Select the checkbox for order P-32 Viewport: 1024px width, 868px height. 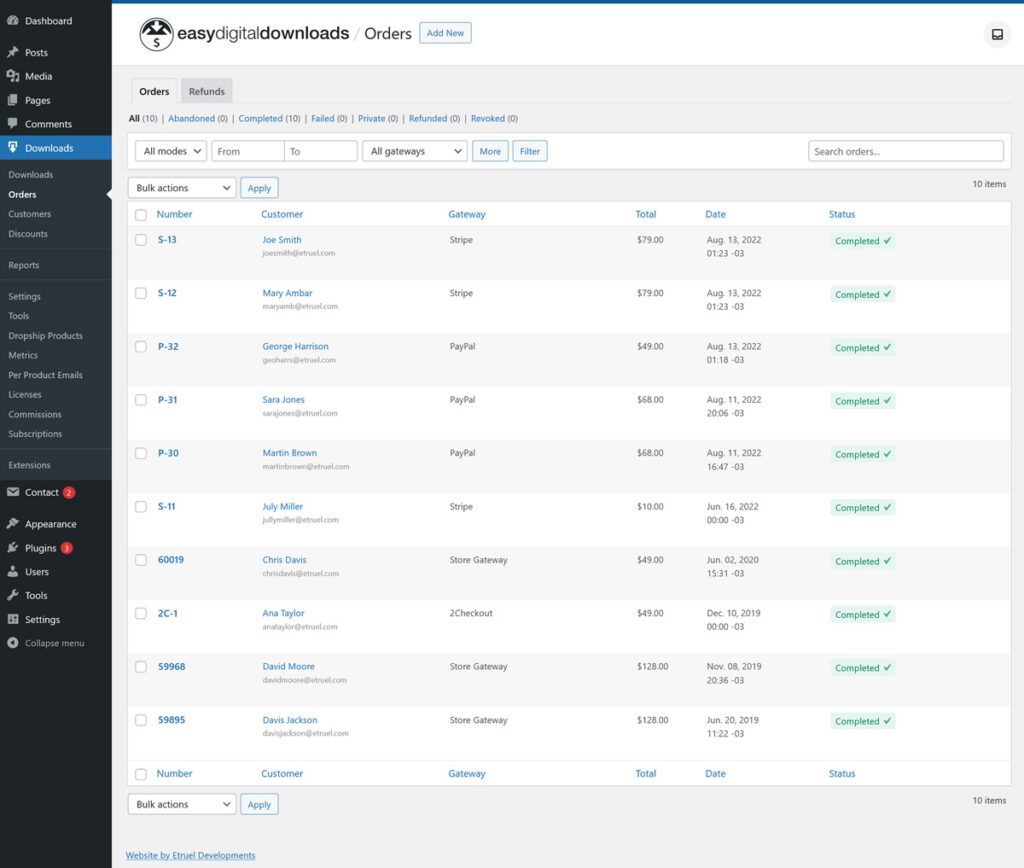pos(140,346)
